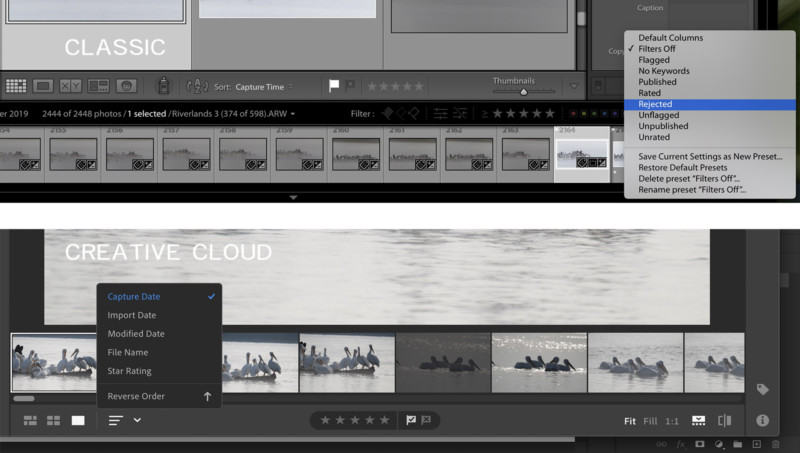Screen dimensions: 800x453
Task: Adjust the Thumbnails size slider
Action: tap(523, 92)
